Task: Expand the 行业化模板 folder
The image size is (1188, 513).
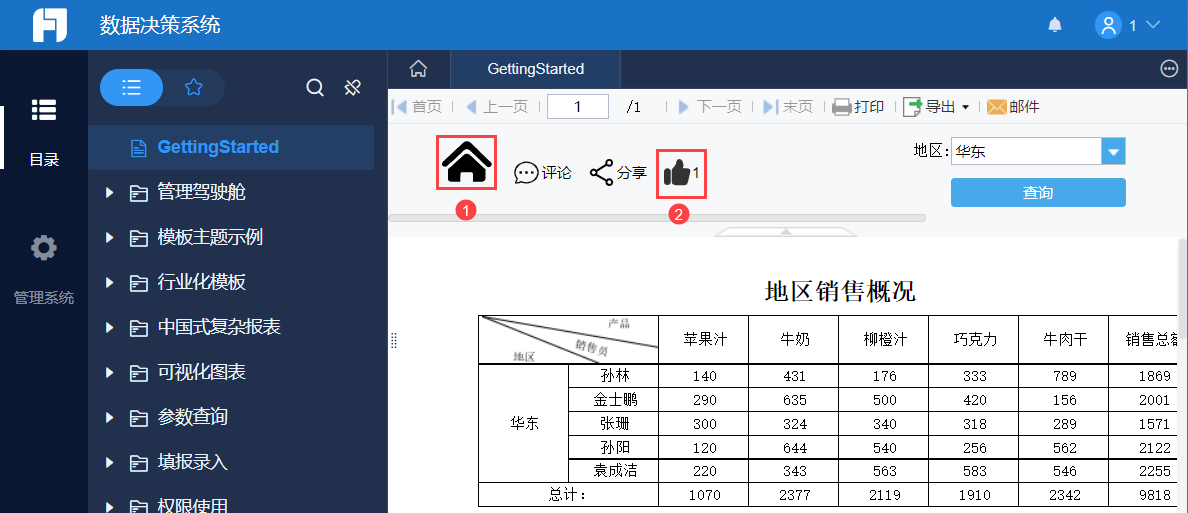Action: click(x=110, y=283)
